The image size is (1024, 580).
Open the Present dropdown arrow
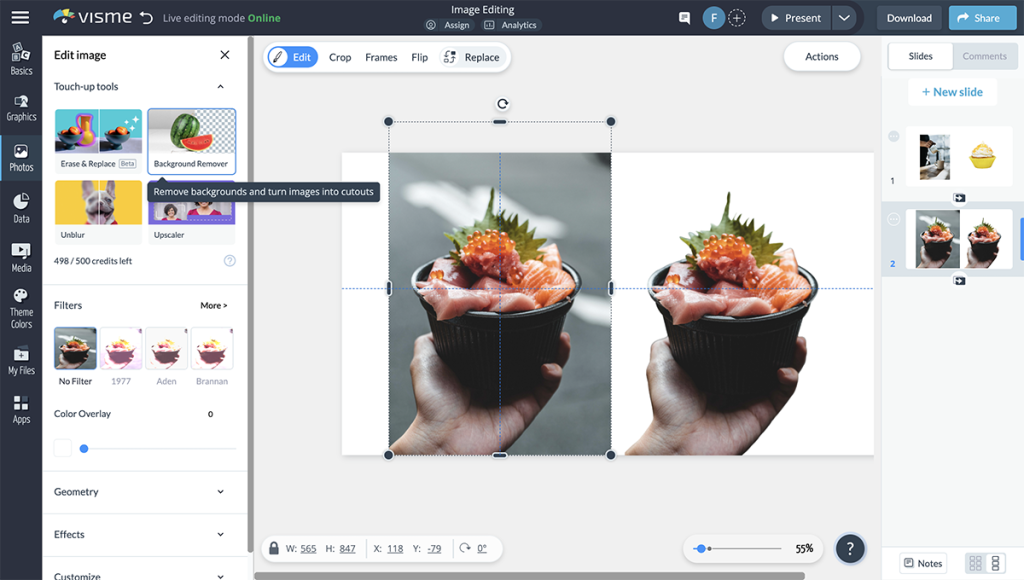point(845,17)
